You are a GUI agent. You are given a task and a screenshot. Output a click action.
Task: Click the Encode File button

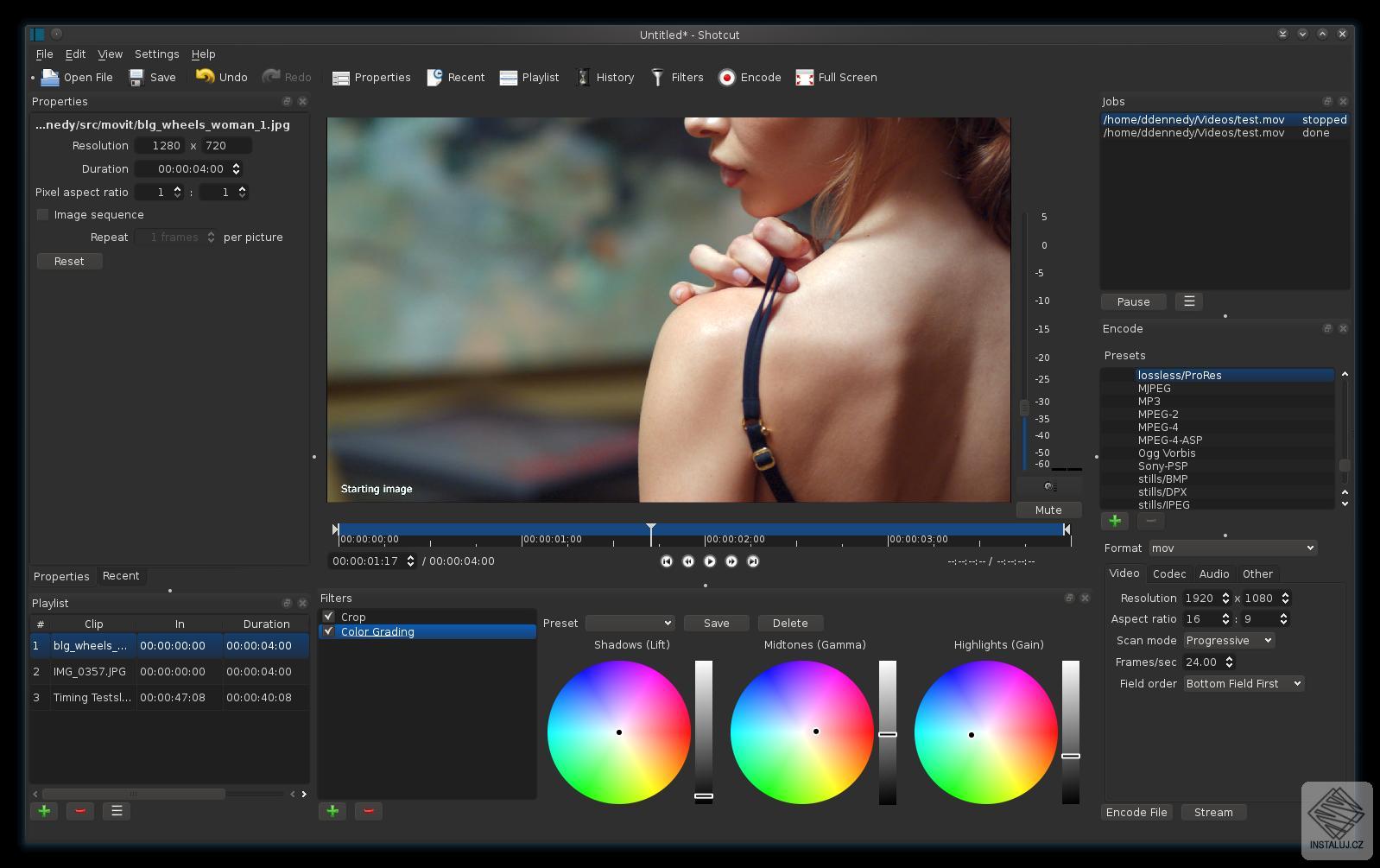coord(1136,813)
